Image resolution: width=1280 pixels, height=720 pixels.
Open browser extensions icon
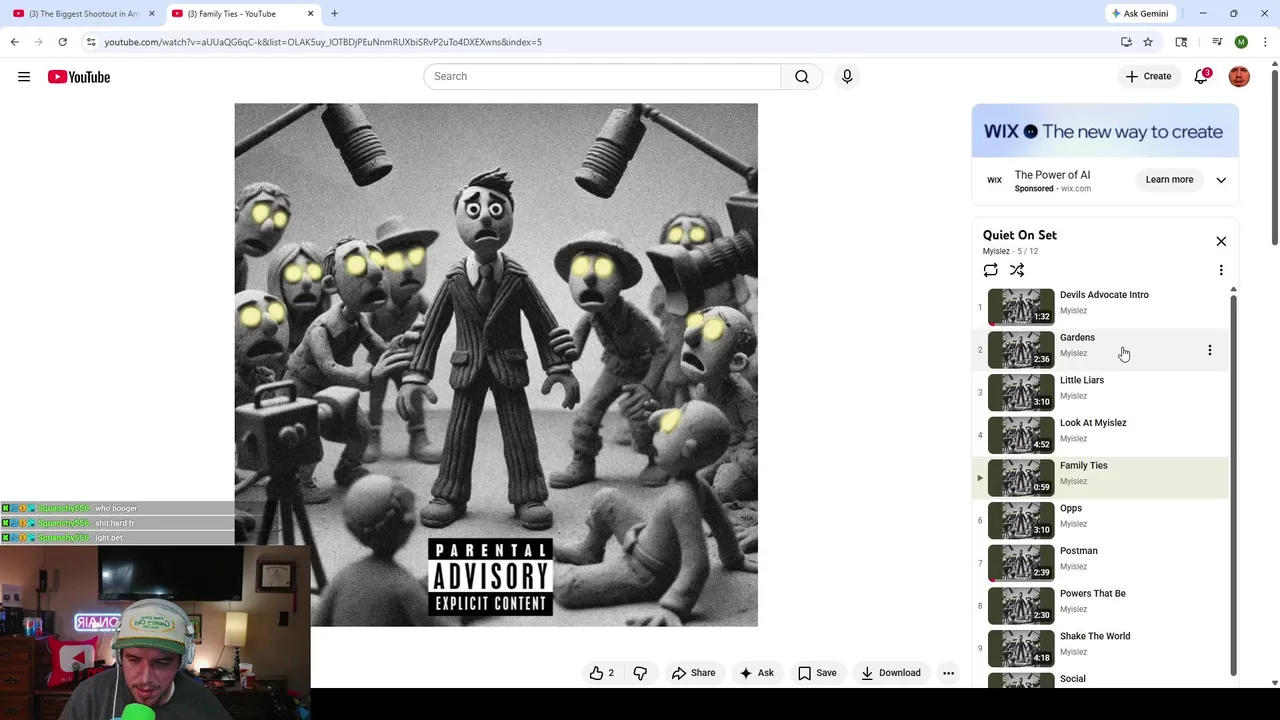[1181, 42]
